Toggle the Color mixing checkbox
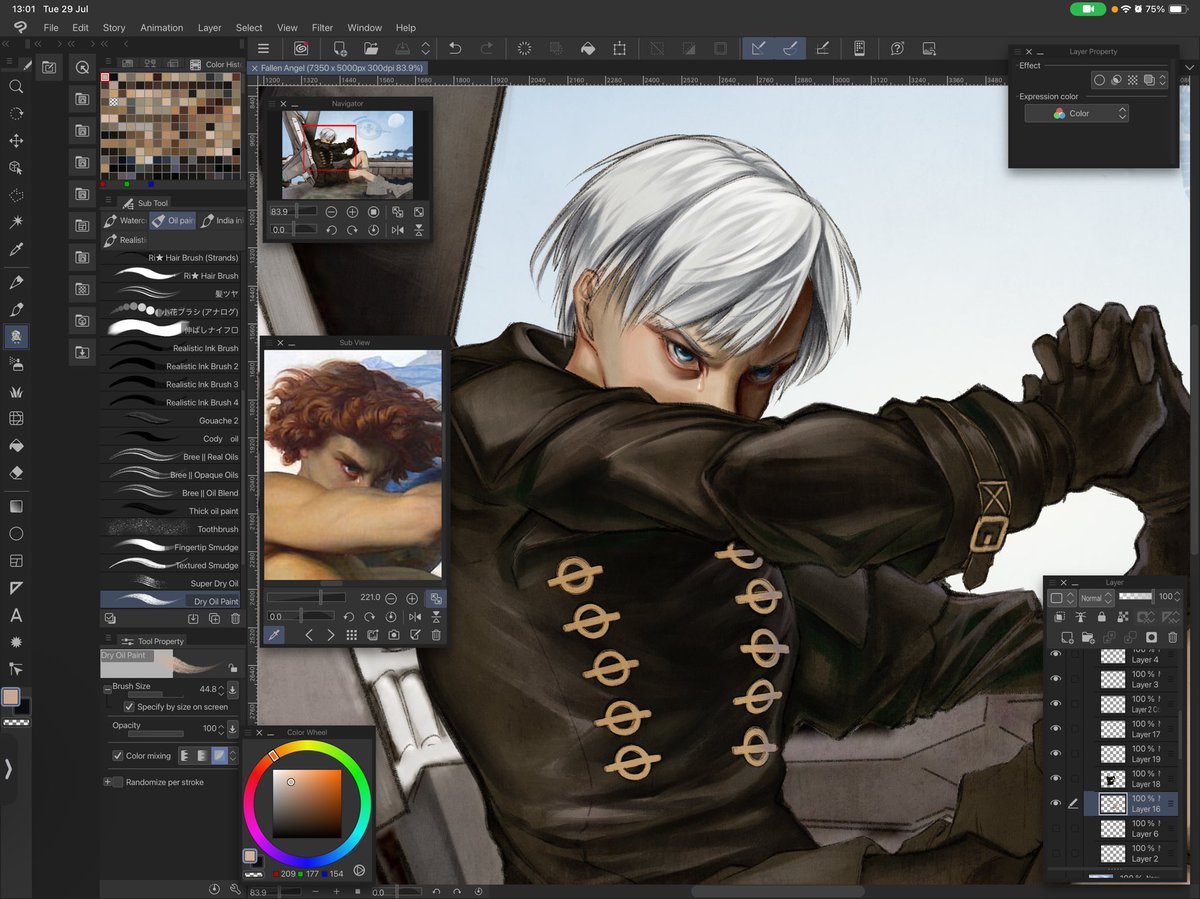The width and height of the screenshot is (1200, 899). point(118,756)
